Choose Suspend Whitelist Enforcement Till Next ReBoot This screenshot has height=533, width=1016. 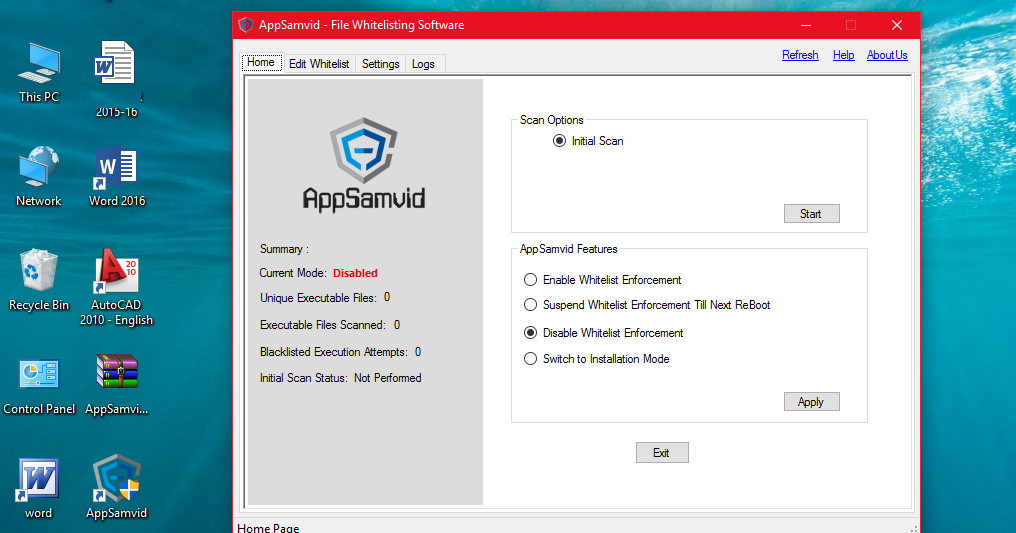coord(530,304)
